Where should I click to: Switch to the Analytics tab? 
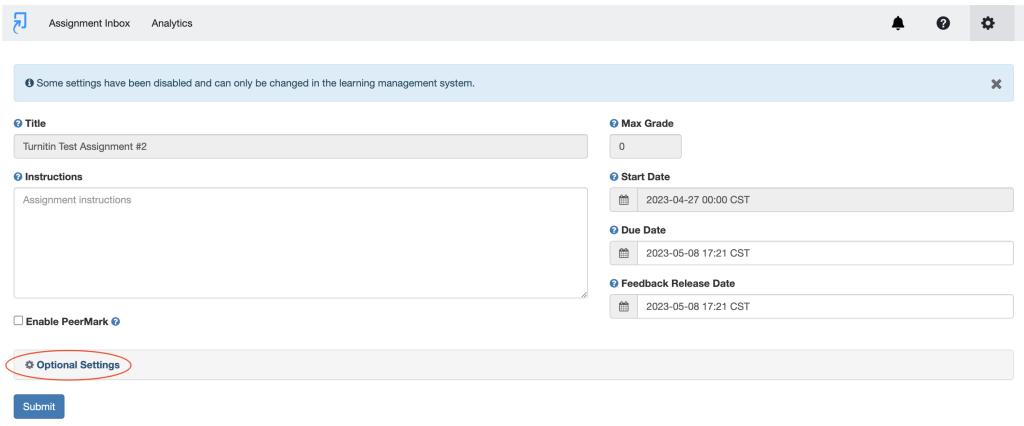click(x=172, y=23)
